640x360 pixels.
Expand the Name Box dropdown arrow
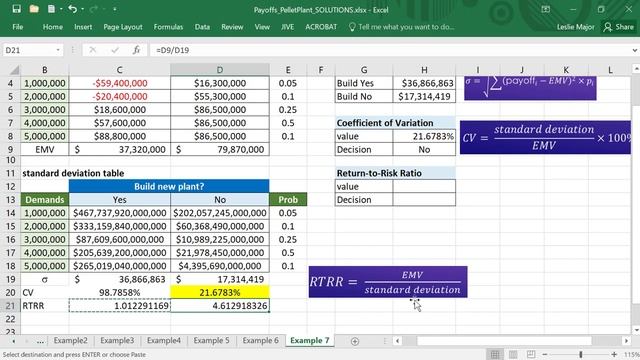point(58,50)
